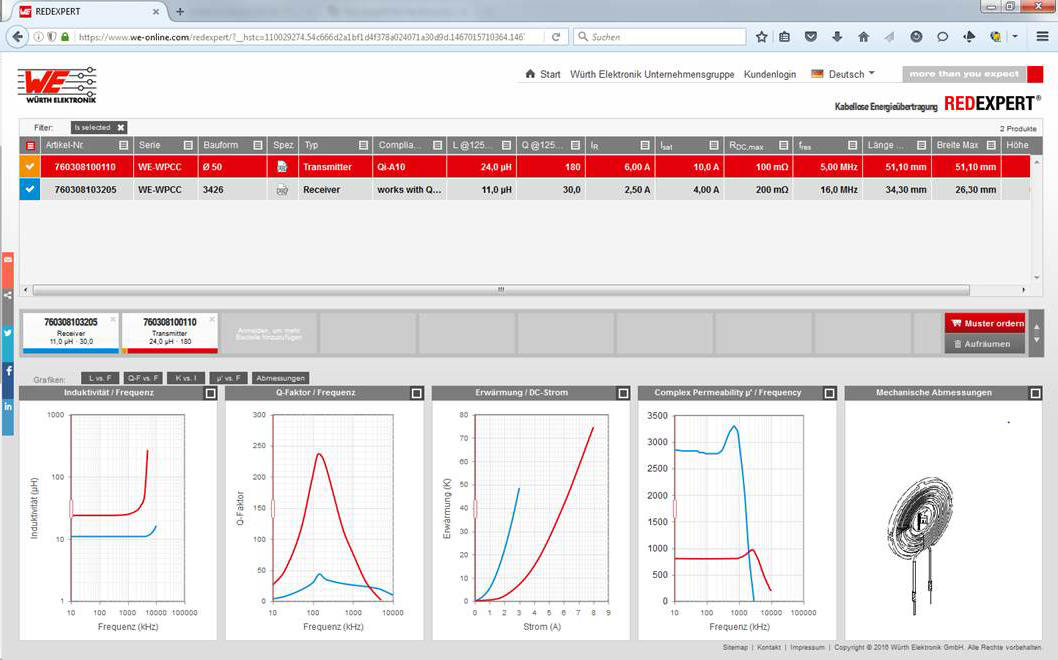
Task: Open the Typ column filter menu
Action: click(x=363, y=146)
